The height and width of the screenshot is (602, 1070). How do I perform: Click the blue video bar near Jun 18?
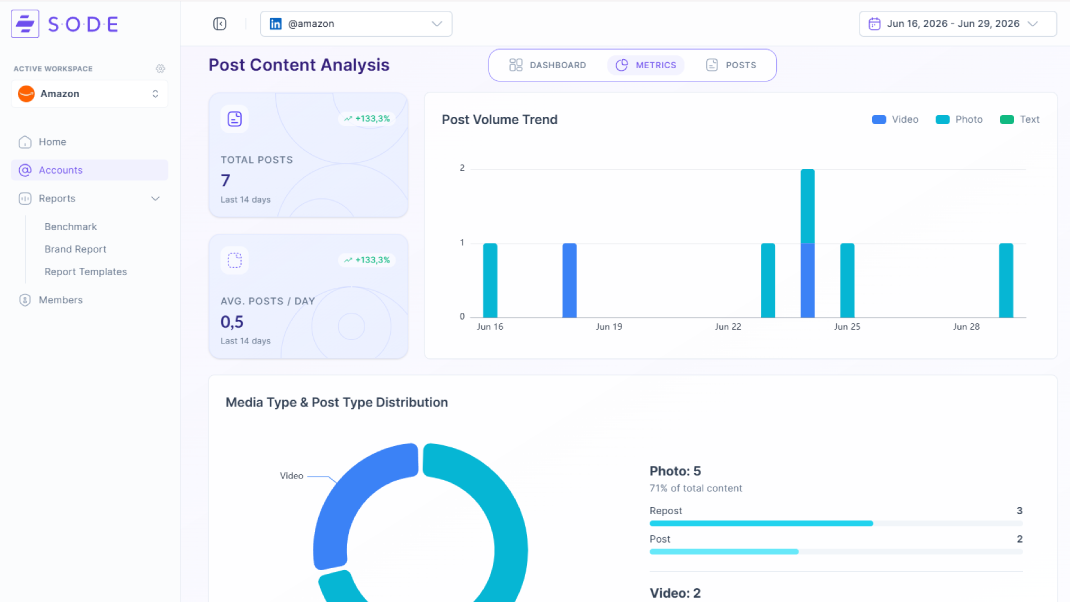point(570,280)
